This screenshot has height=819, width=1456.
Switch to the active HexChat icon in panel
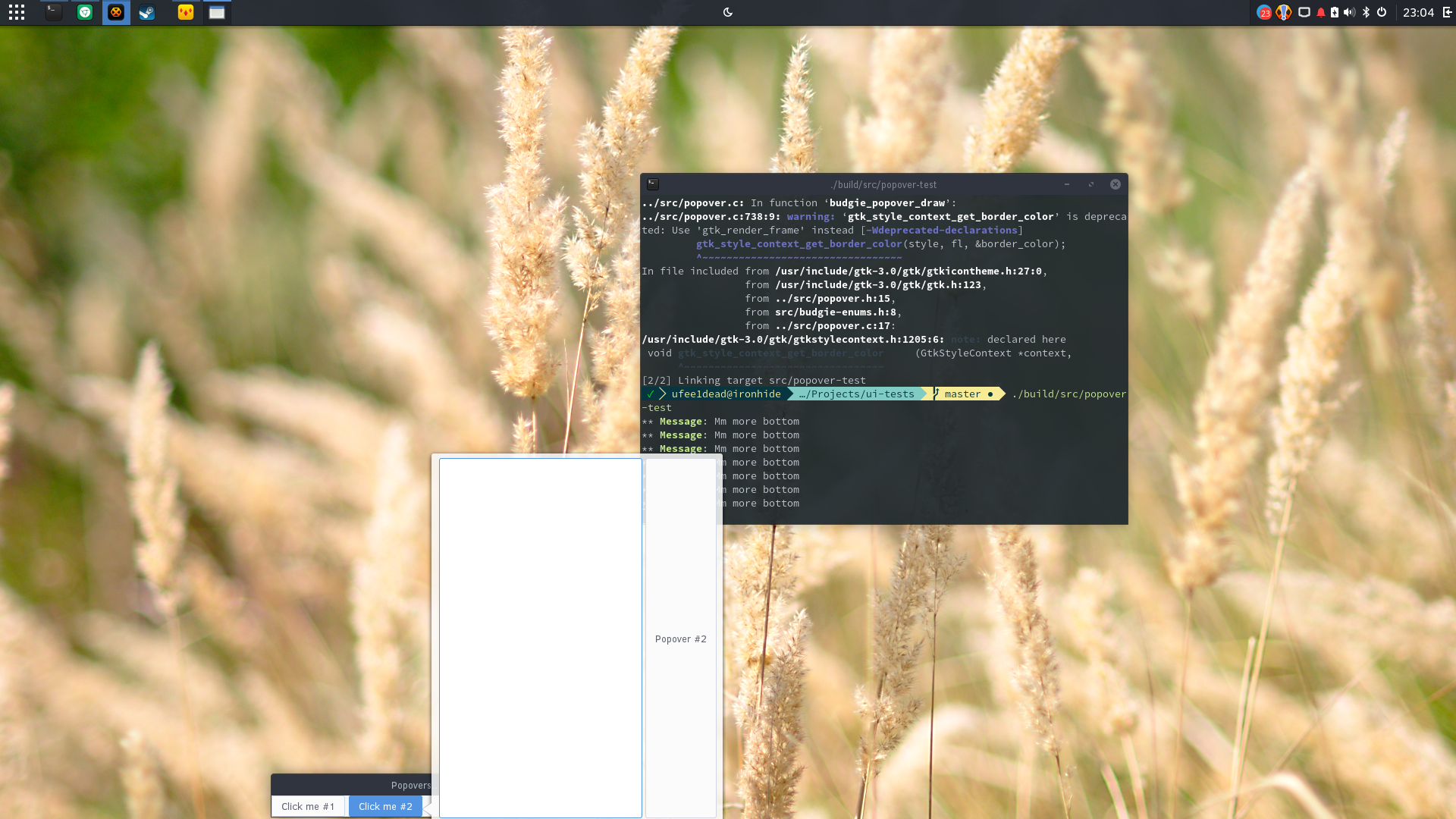(x=116, y=12)
